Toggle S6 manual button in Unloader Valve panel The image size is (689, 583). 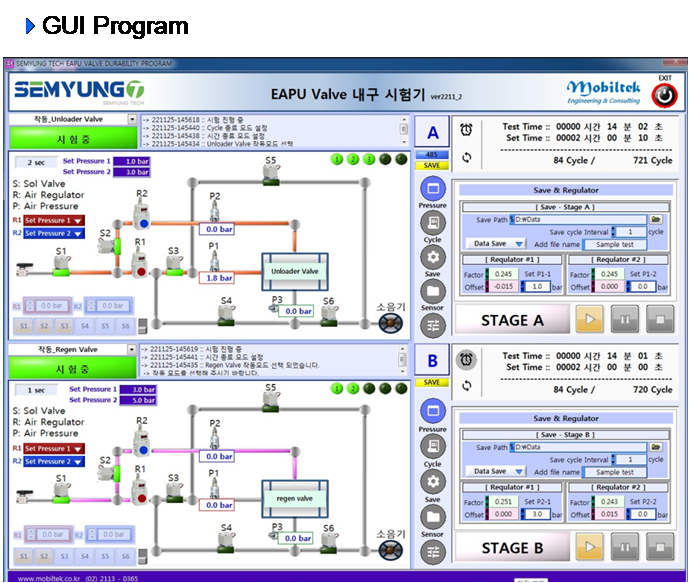click(125, 326)
